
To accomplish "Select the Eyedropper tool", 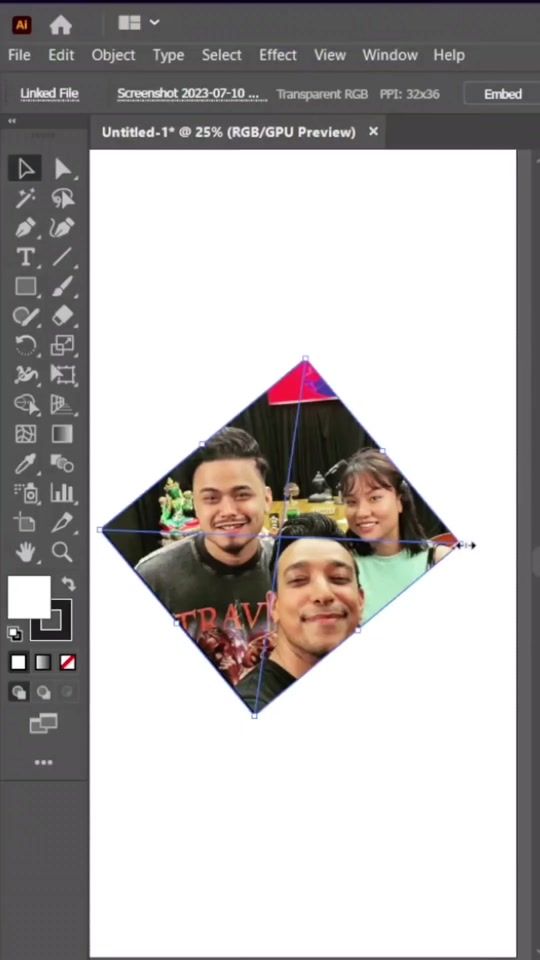I will [25, 463].
